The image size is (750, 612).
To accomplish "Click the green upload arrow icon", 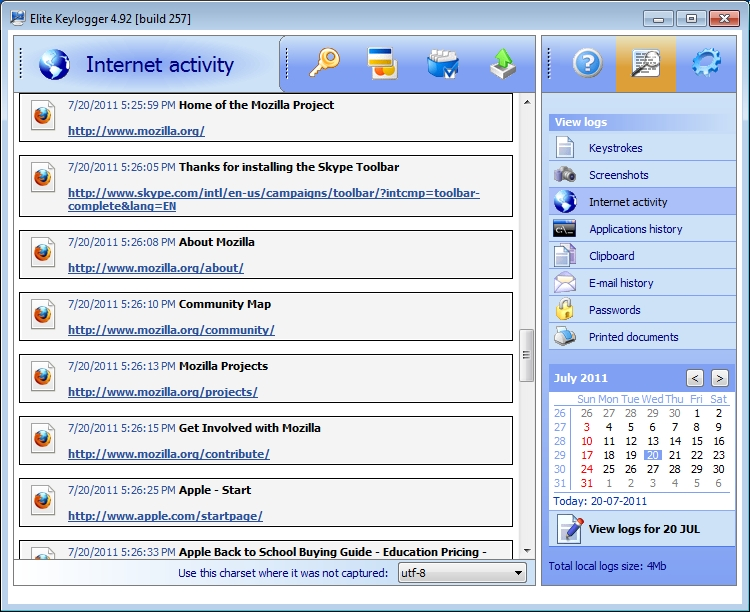I will click(503, 63).
